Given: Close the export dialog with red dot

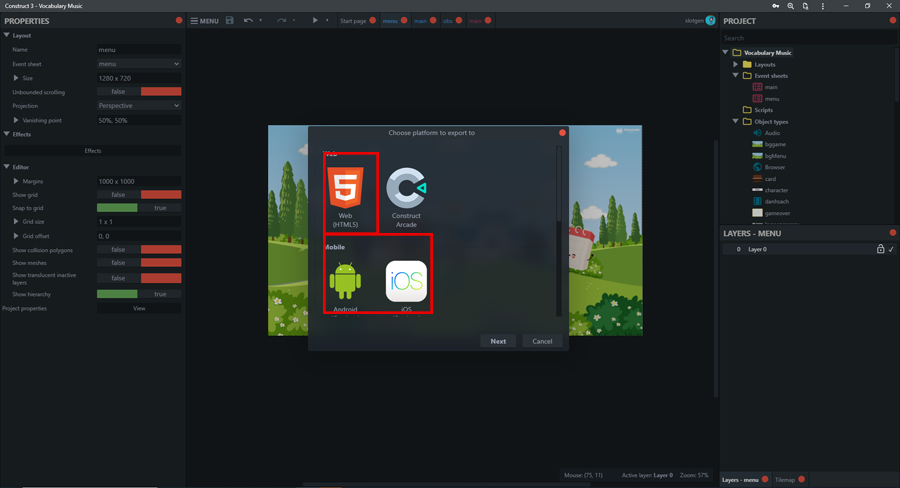Looking at the screenshot, I should (562, 133).
